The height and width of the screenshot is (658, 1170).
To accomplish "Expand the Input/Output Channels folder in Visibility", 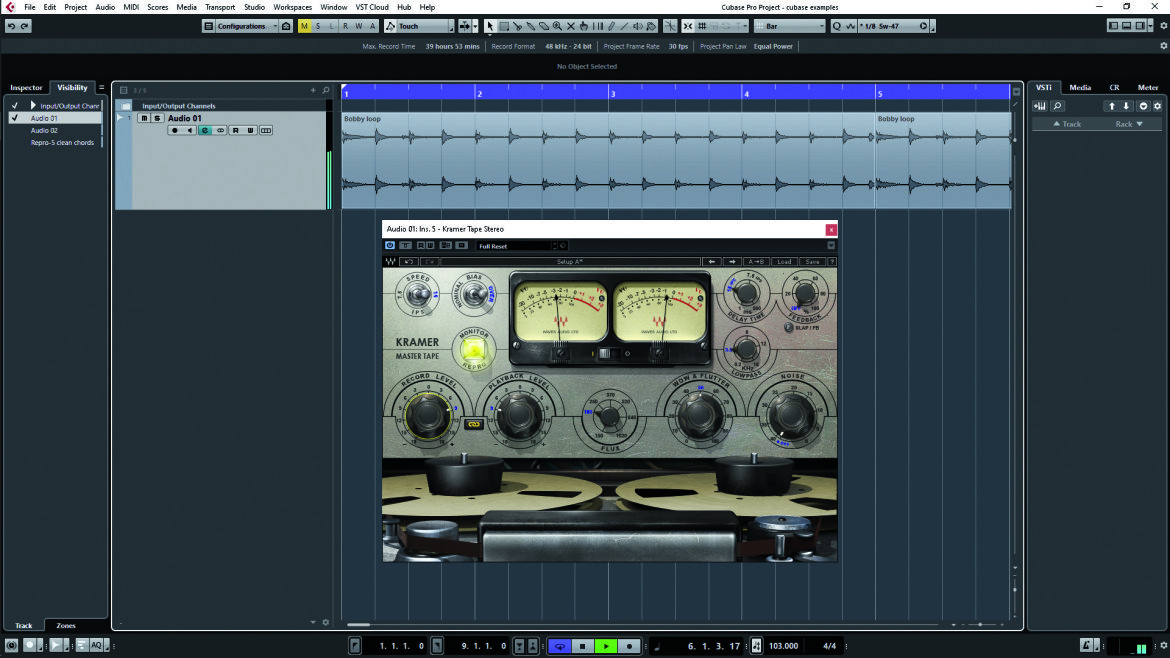I will [33, 106].
